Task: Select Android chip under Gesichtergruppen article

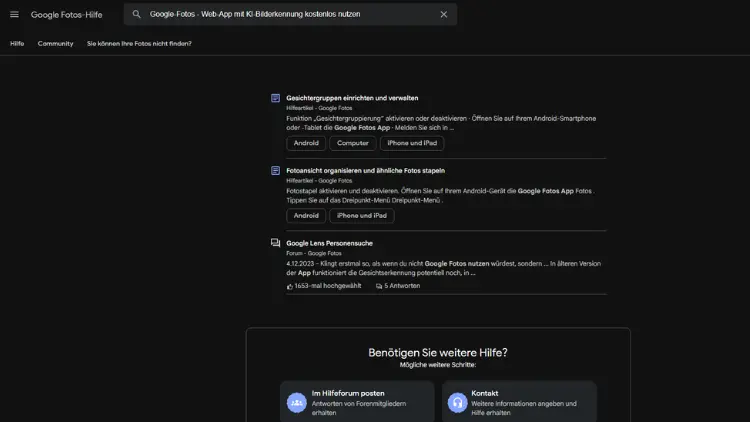Action: click(306, 143)
